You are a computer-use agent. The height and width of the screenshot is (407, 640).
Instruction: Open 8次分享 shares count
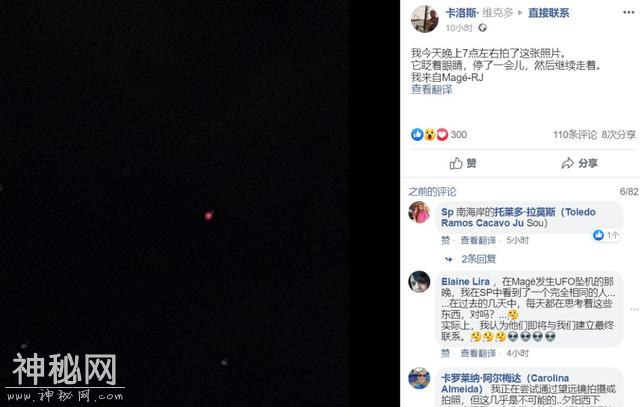618,135
